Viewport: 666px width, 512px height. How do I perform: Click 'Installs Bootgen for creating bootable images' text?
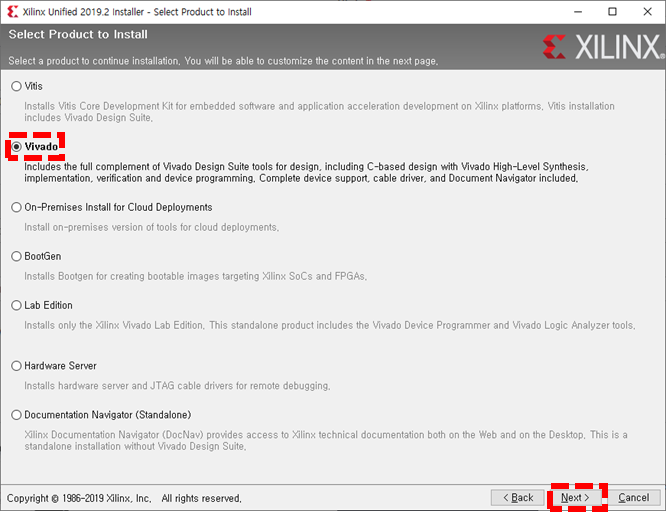pyautogui.click(x=195, y=276)
